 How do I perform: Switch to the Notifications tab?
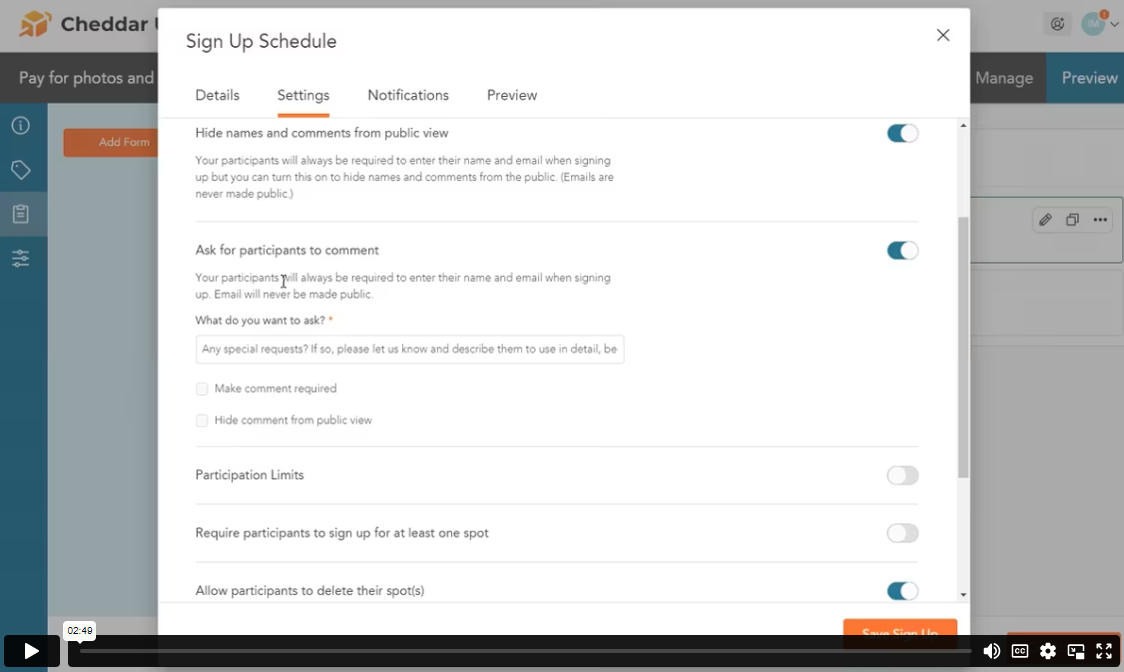(408, 95)
